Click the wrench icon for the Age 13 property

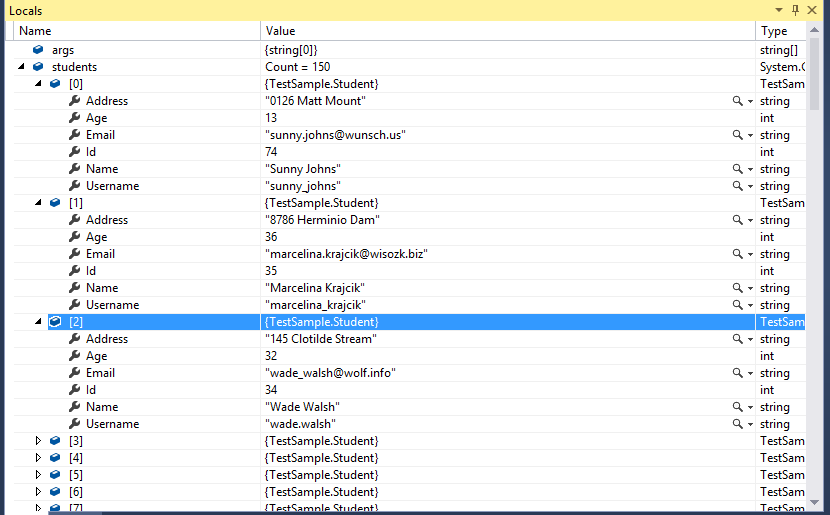coord(74,118)
